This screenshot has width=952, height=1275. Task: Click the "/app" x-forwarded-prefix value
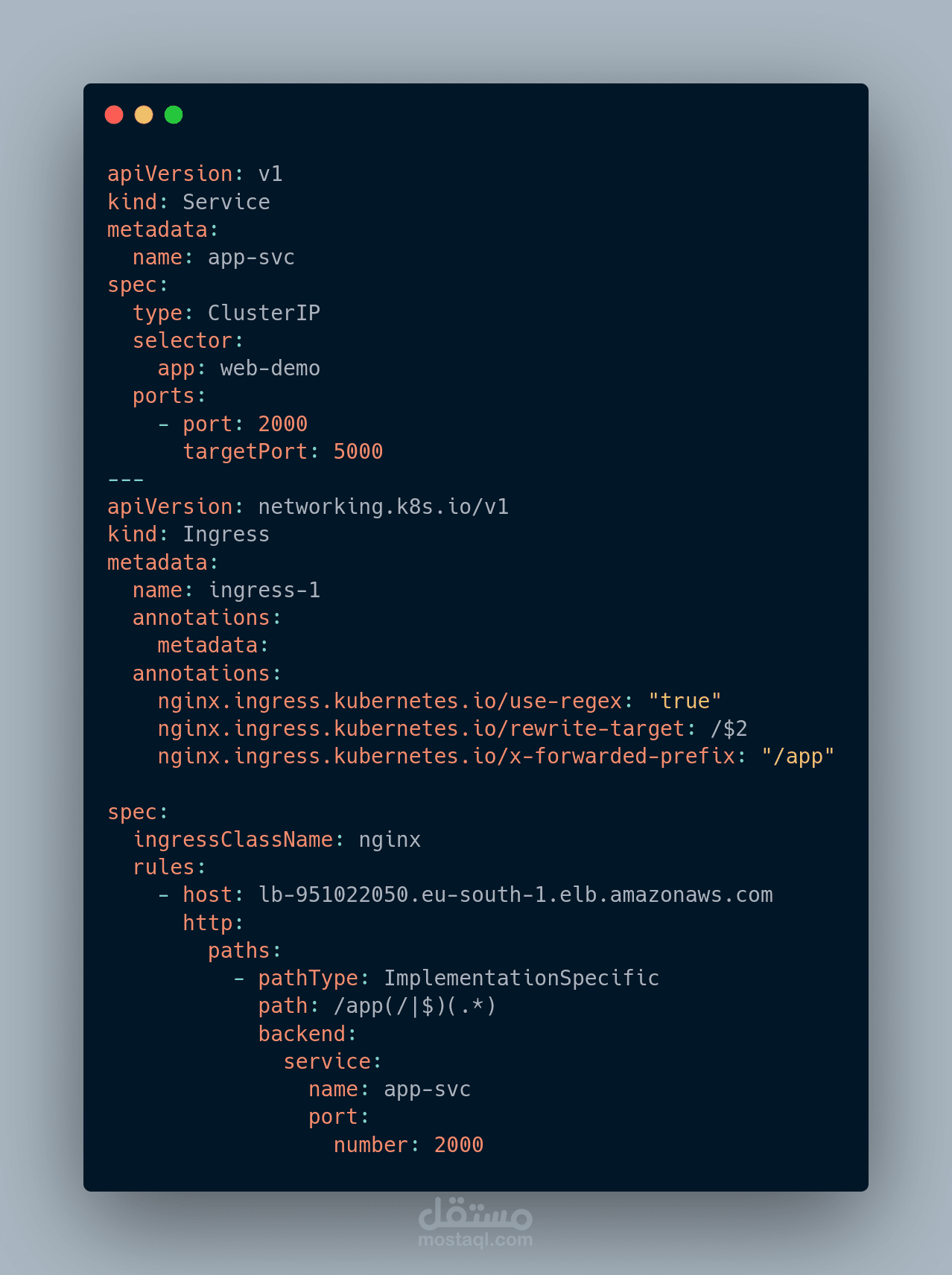(797, 757)
